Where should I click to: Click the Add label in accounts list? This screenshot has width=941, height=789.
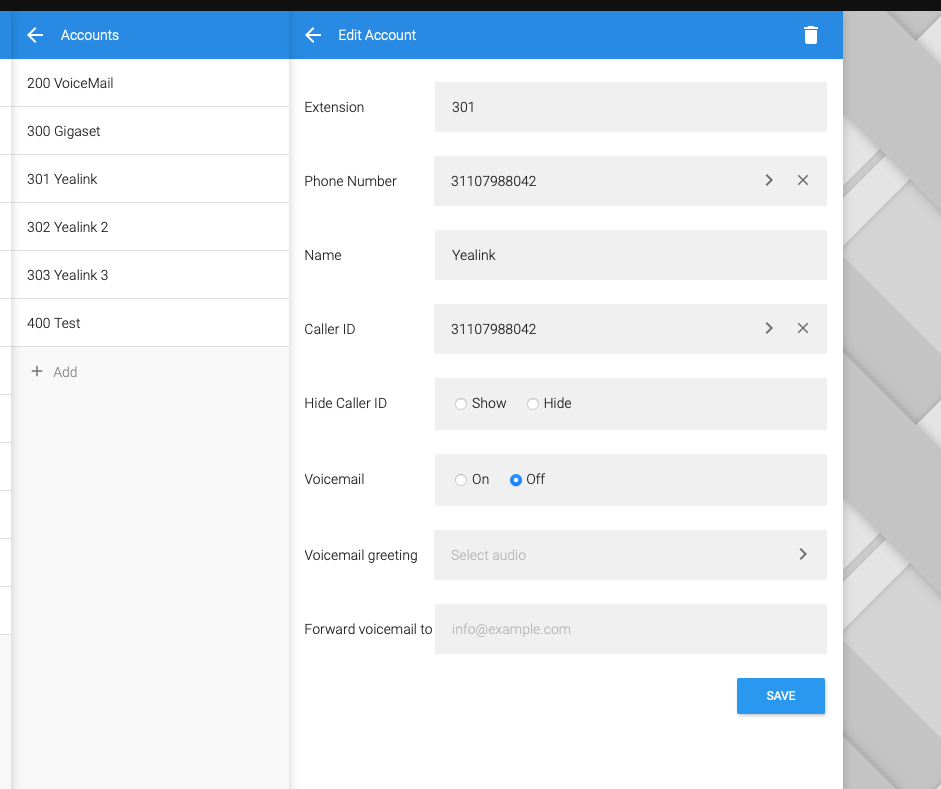coord(65,372)
